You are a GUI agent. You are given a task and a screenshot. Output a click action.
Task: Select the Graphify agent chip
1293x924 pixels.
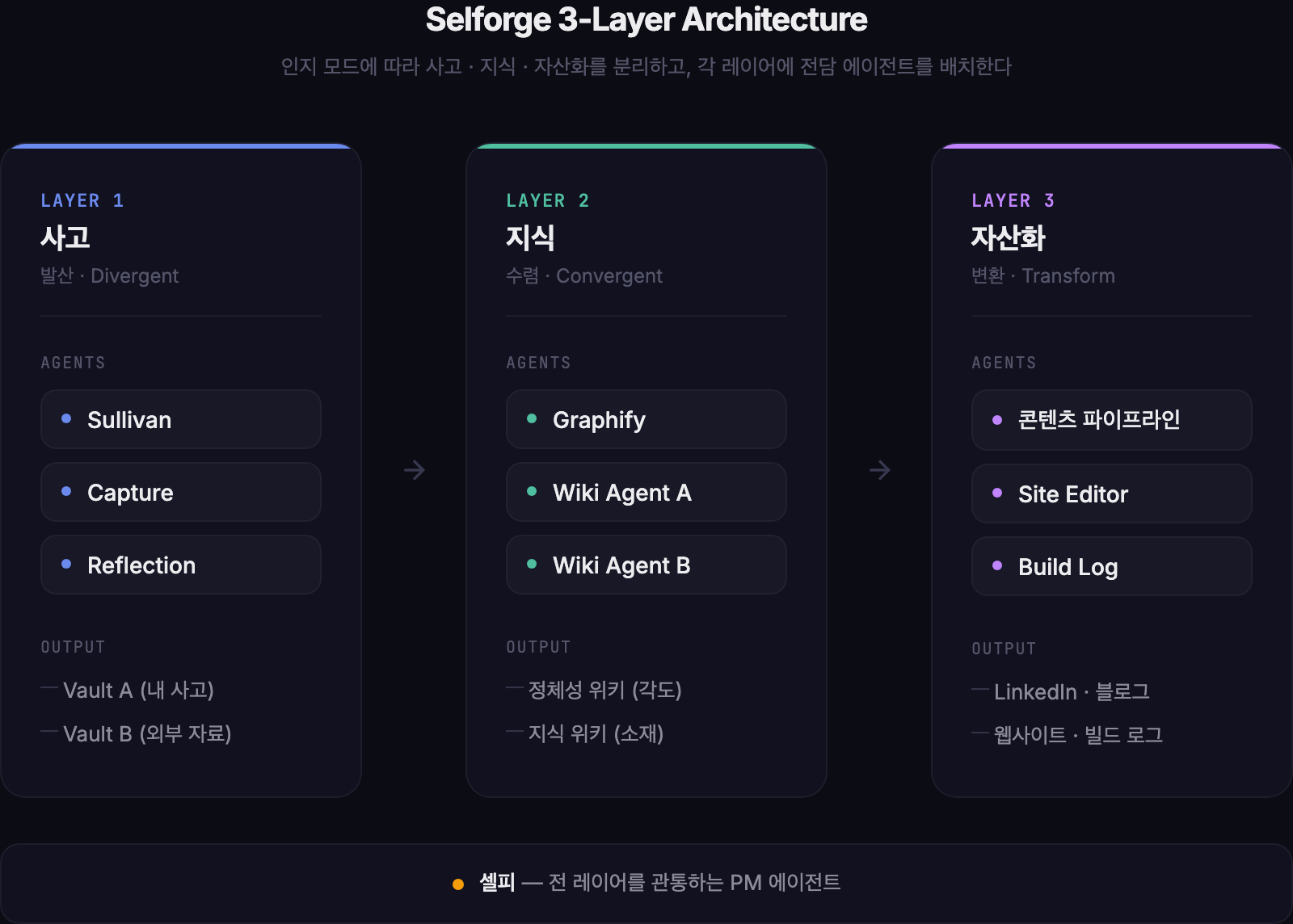(645, 419)
